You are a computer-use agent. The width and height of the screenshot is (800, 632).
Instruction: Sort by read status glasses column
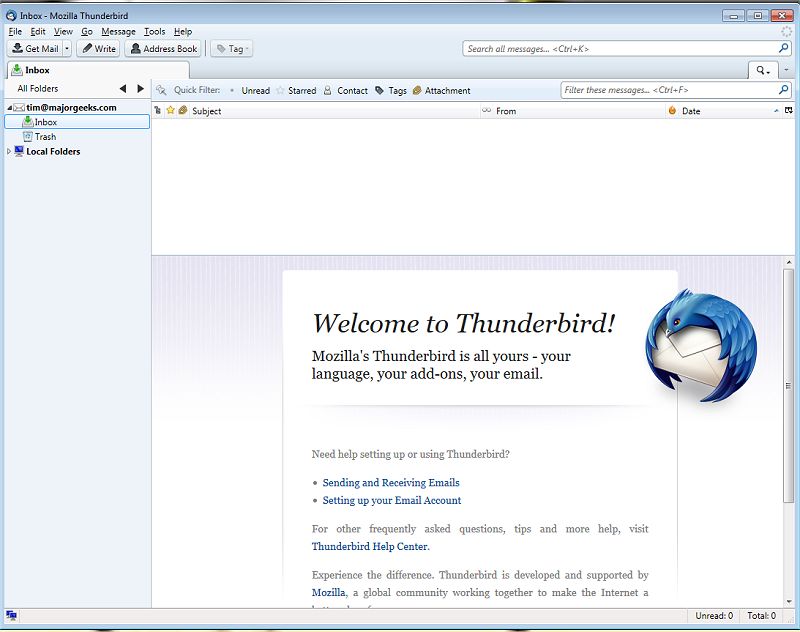(486, 111)
